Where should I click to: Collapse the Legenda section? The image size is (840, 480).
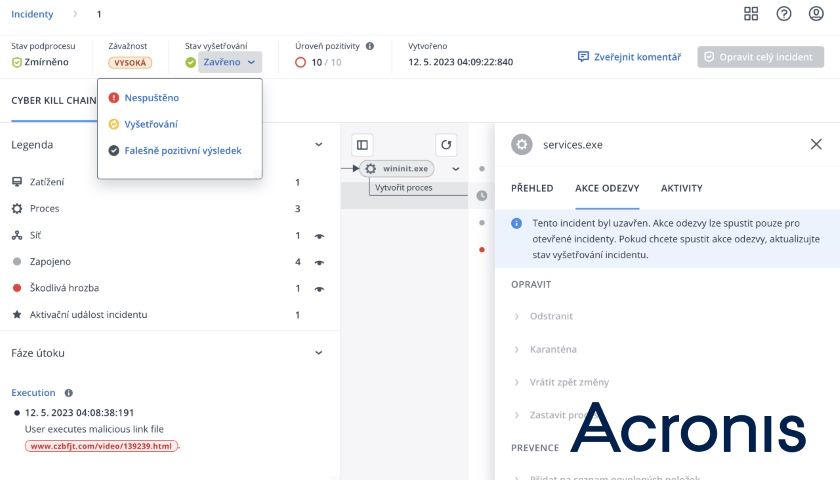[319, 145]
